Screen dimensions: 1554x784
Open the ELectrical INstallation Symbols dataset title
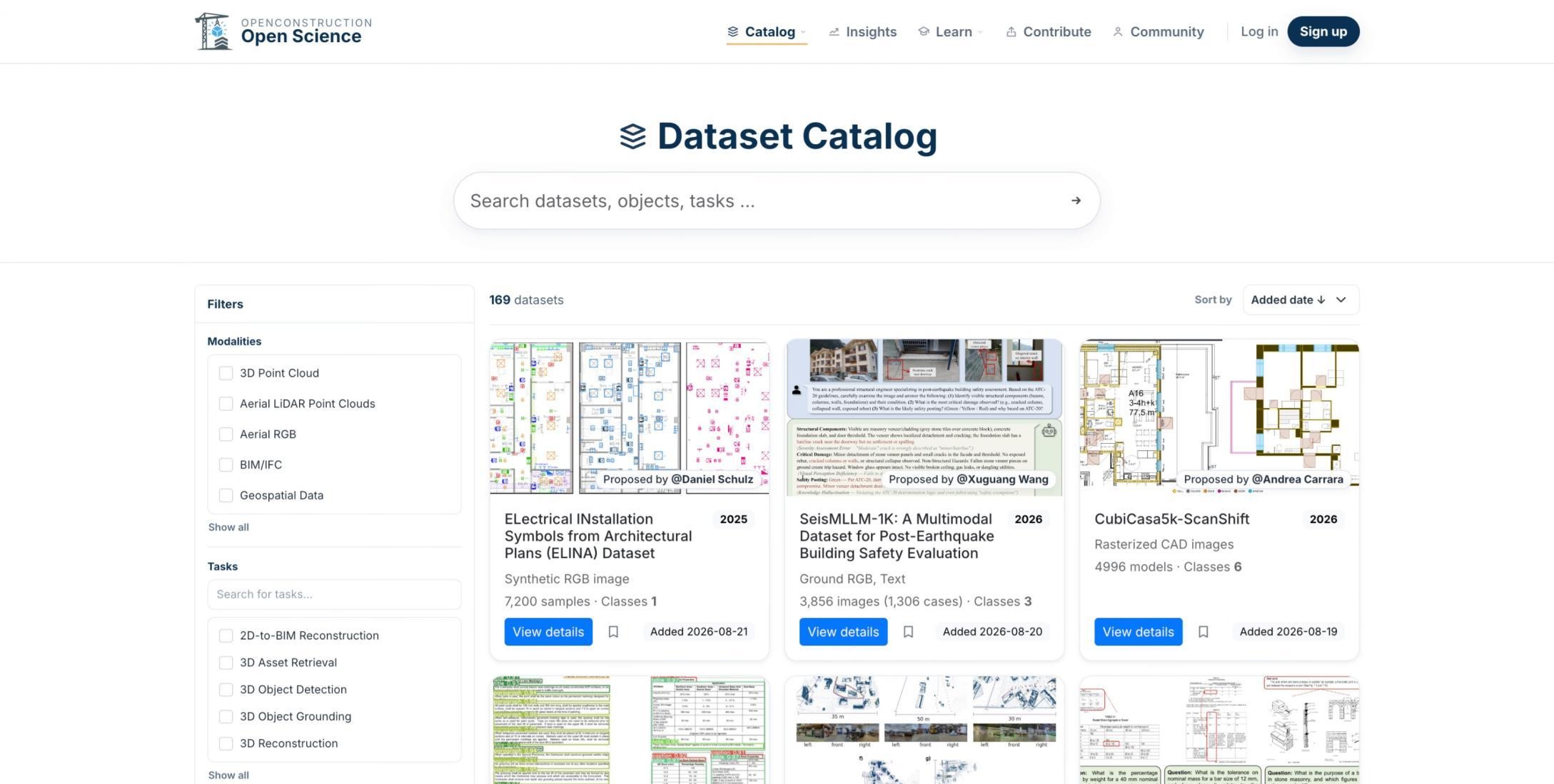pos(598,536)
